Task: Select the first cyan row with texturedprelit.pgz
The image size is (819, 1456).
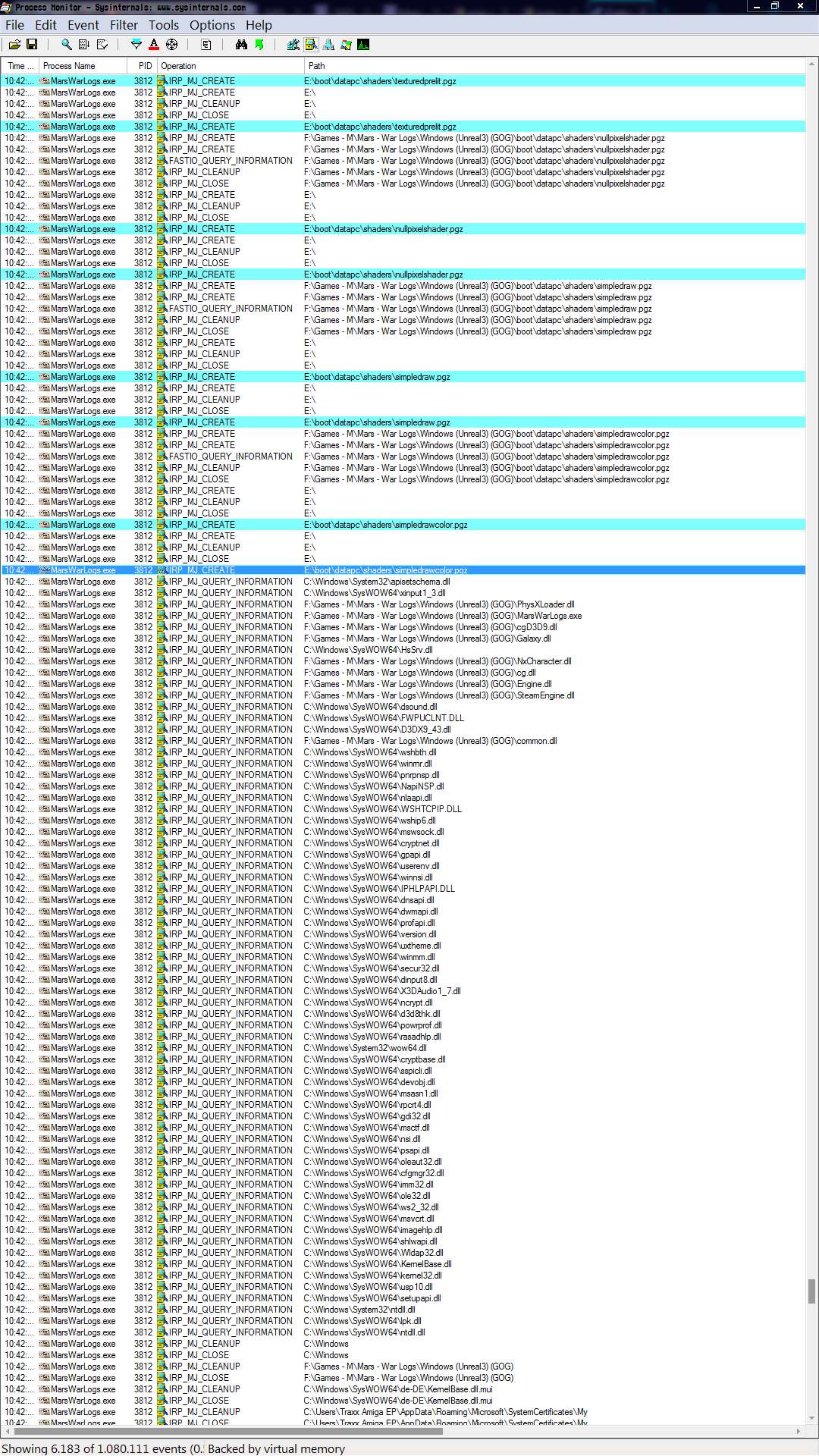Action: pyautogui.click(x=403, y=81)
